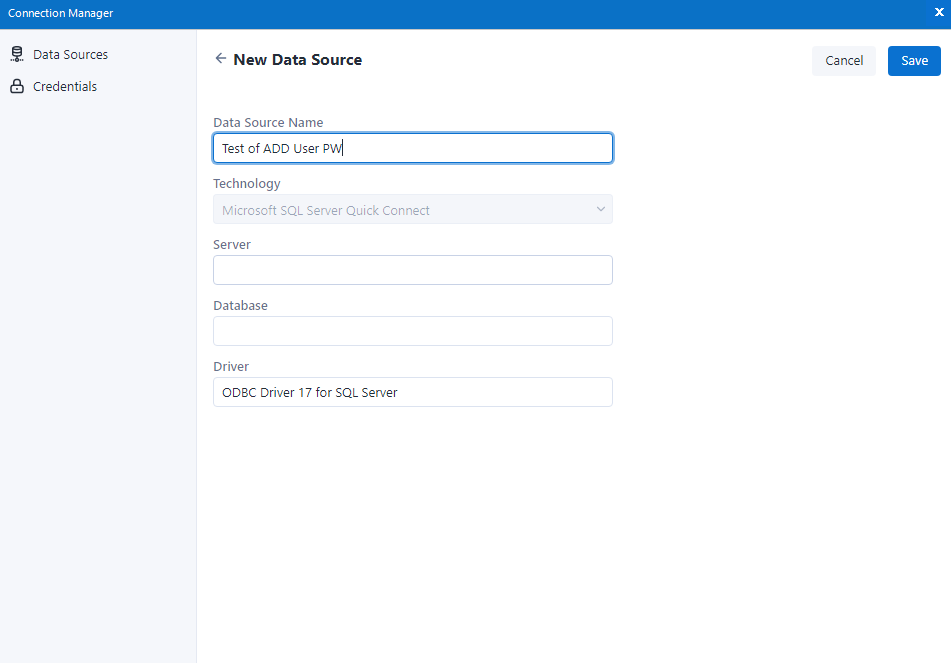Image resolution: width=951 pixels, height=663 pixels.
Task: Click the Technology dropdown chevron arrow
Action: click(600, 209)
